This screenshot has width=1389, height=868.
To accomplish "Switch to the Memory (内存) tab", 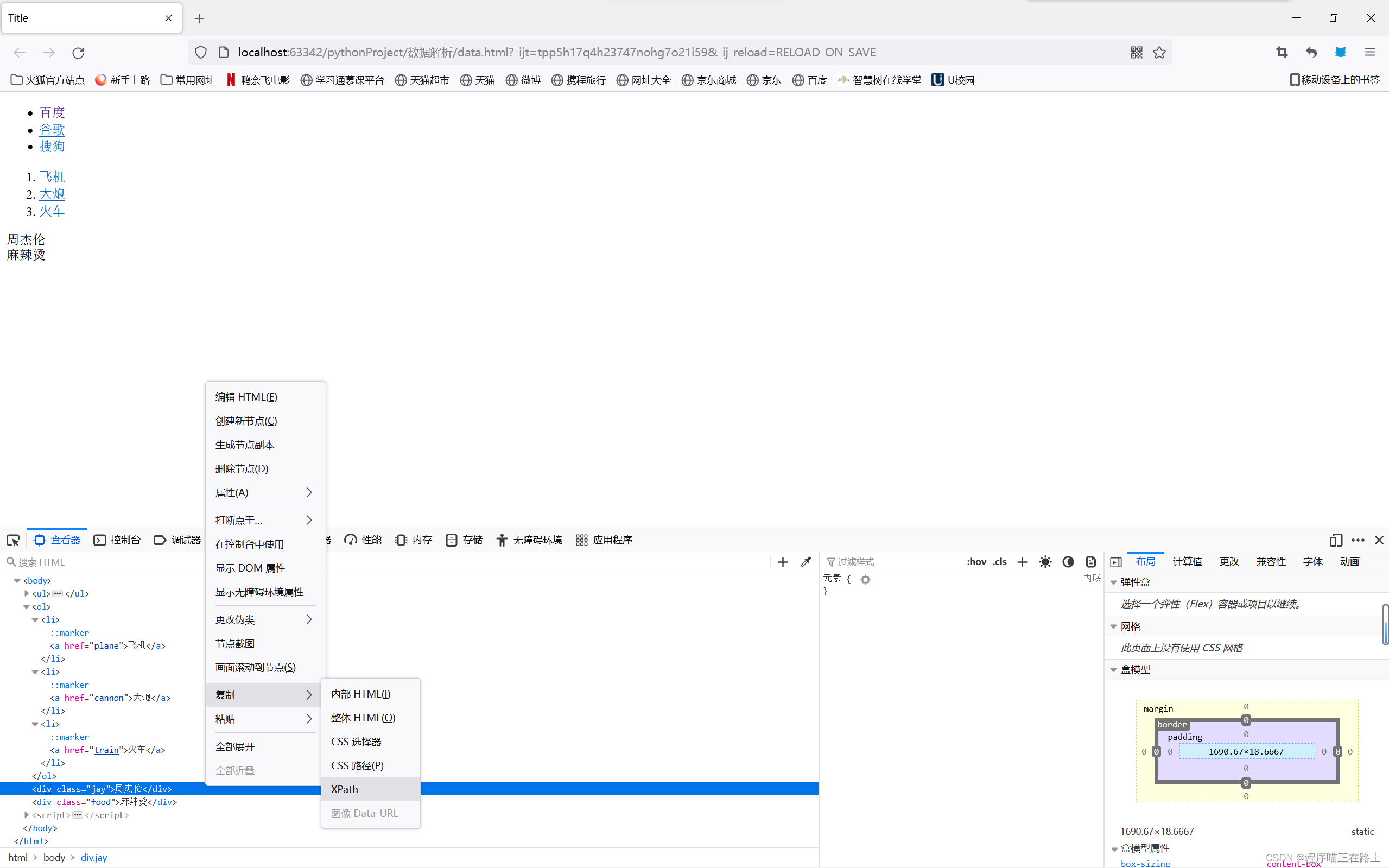I will coord(413,540).
